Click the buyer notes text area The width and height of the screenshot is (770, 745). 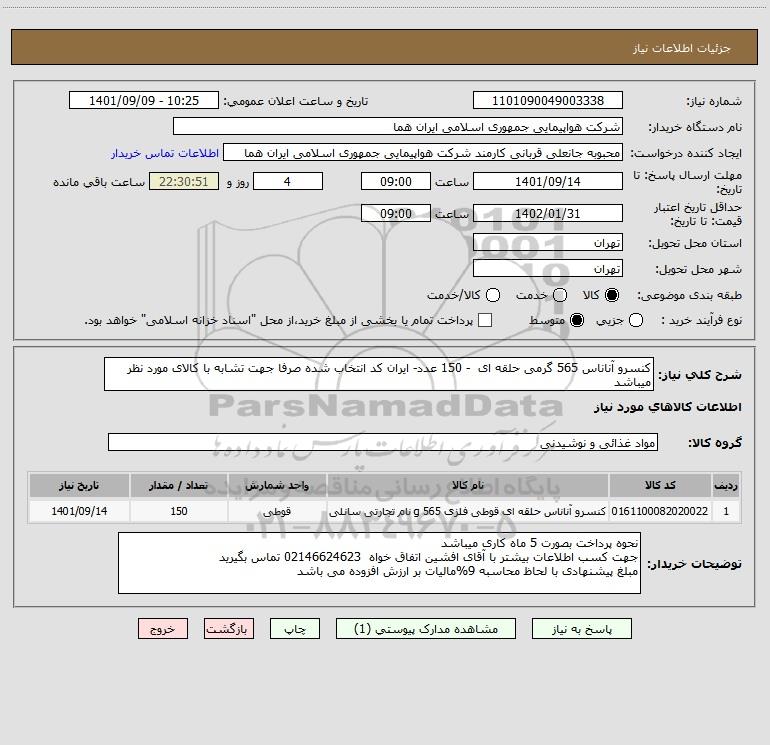click(x=379, y=563)
